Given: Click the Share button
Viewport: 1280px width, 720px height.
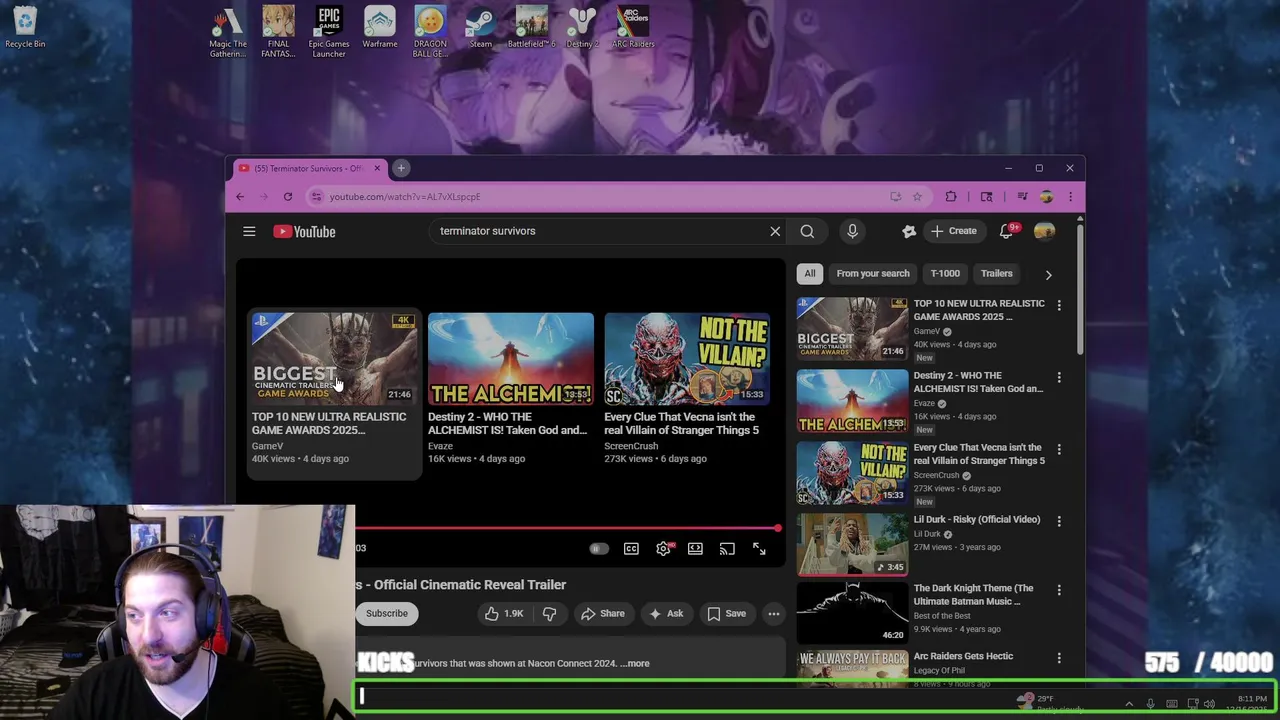Looking at the screenshot, I should [603, 613].
